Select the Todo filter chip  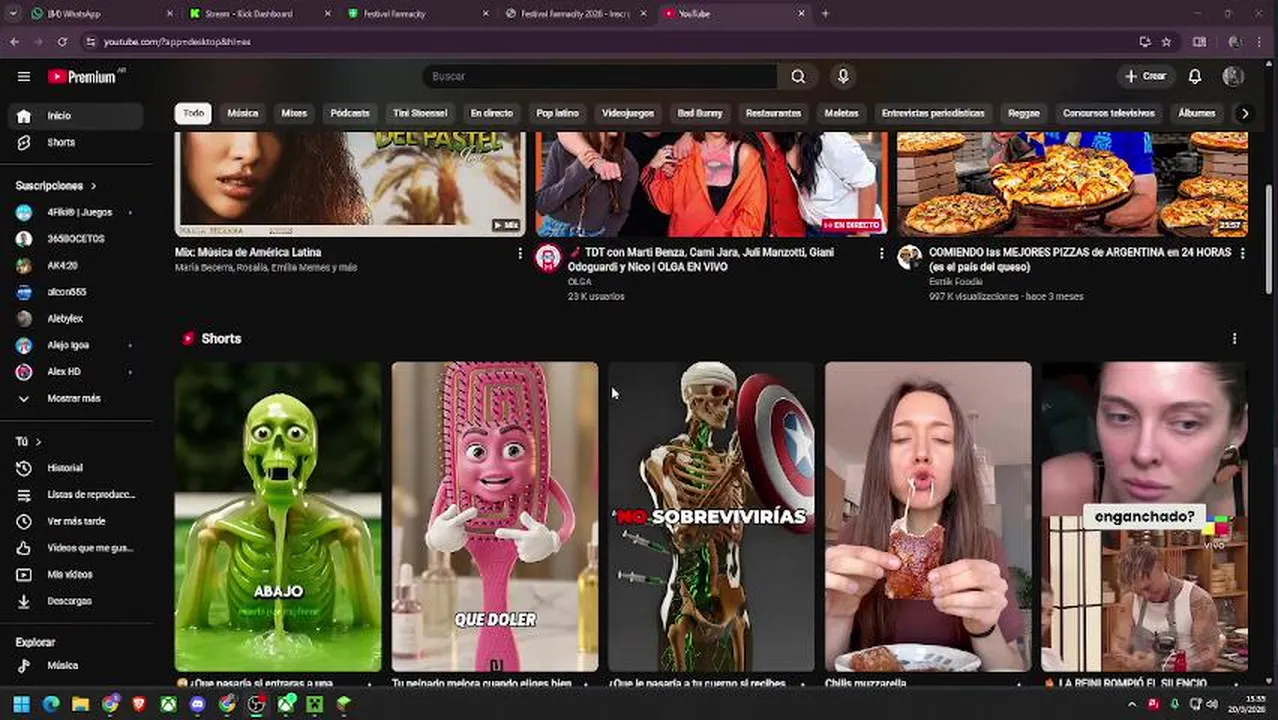coord(193,113)
